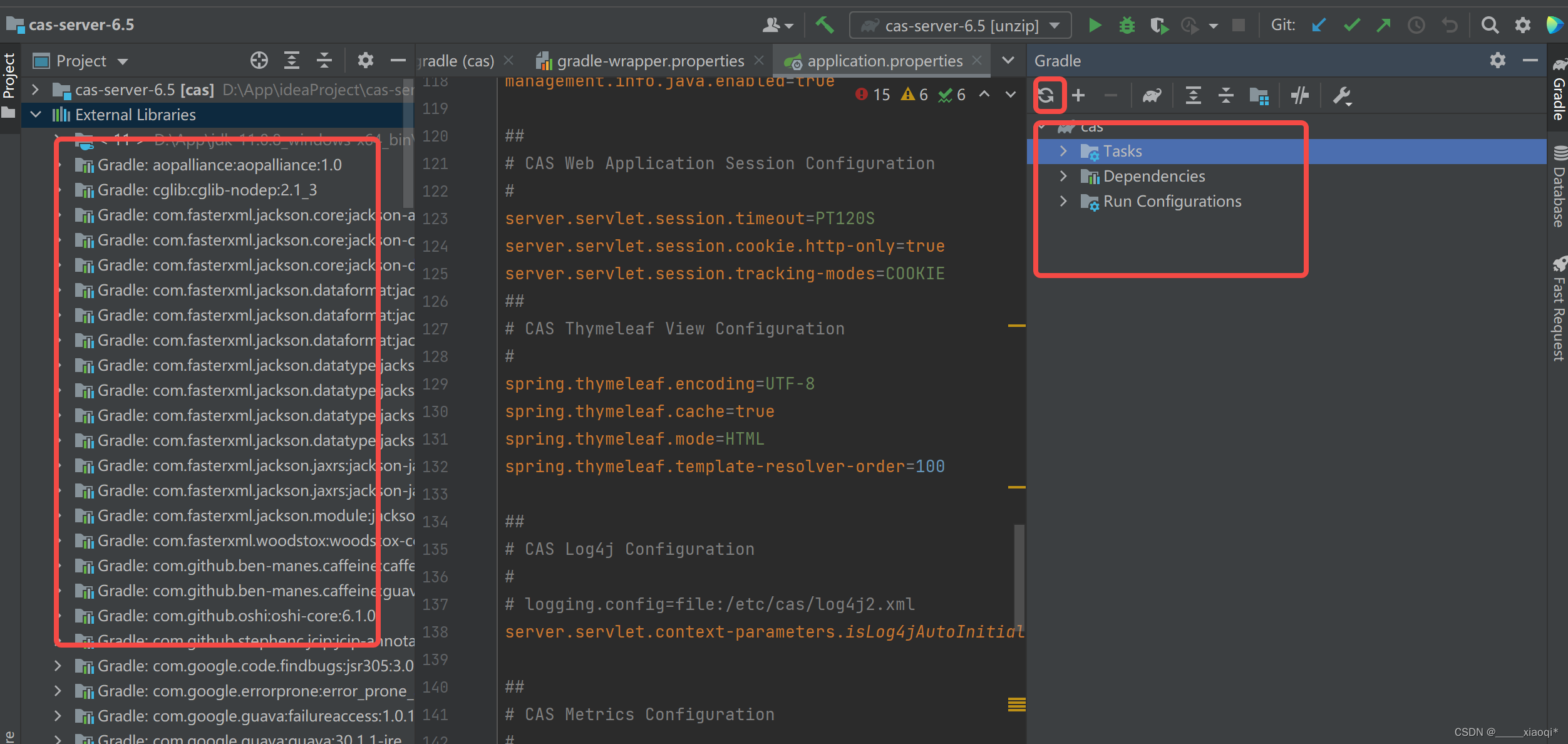Expand the Tasks node in Gradle panel
The height and width of the screenshot is (744, 1568).
click(x=1063, y=151)
